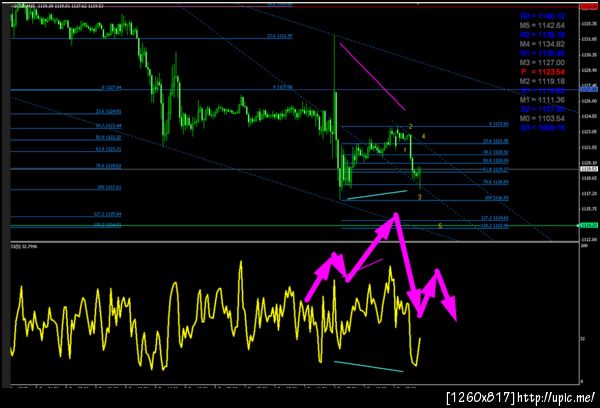Viewport: 600px width, 408px height.
Task: Select the yellow wave label 5
Action: pyautogui.click(x=440, y=226)
